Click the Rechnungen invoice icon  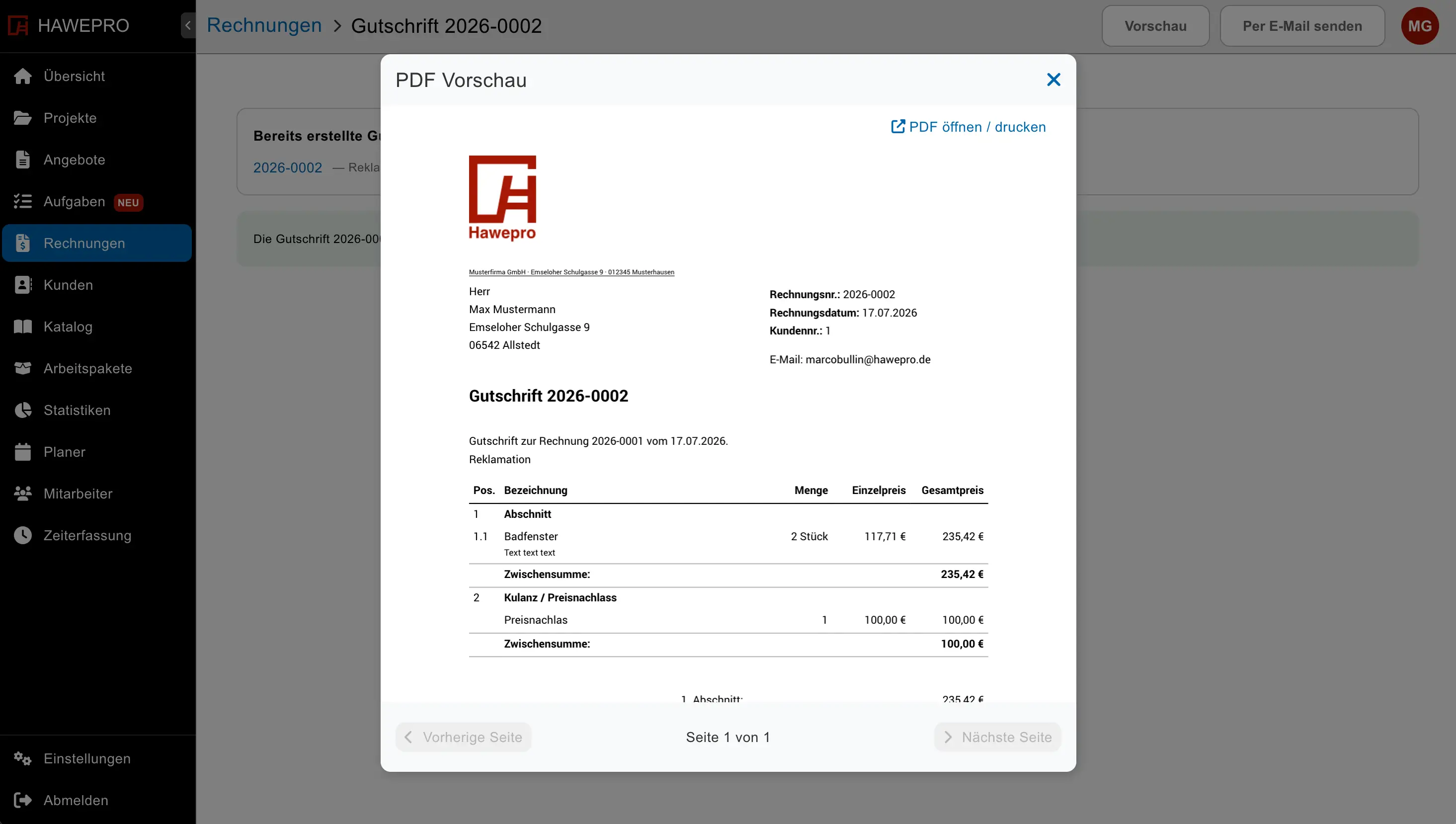(23, 243)
